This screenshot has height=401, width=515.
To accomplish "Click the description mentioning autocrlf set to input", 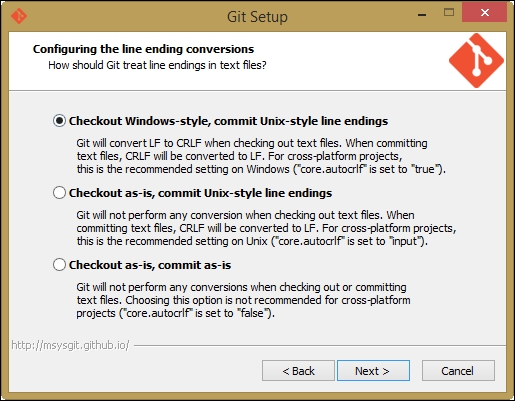I will coord(266,228).
